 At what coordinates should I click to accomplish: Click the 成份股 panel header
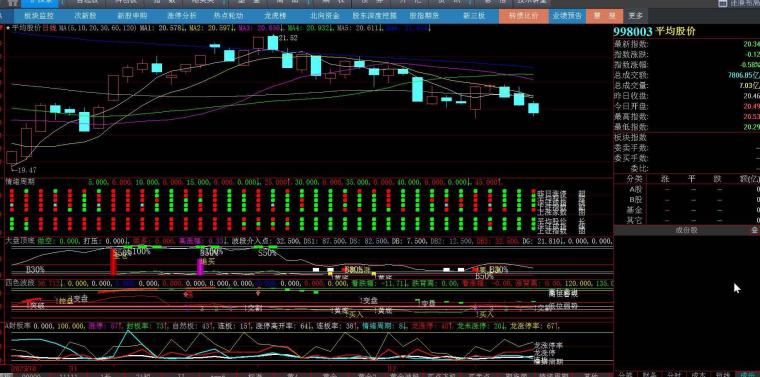(x=686, y=231)
